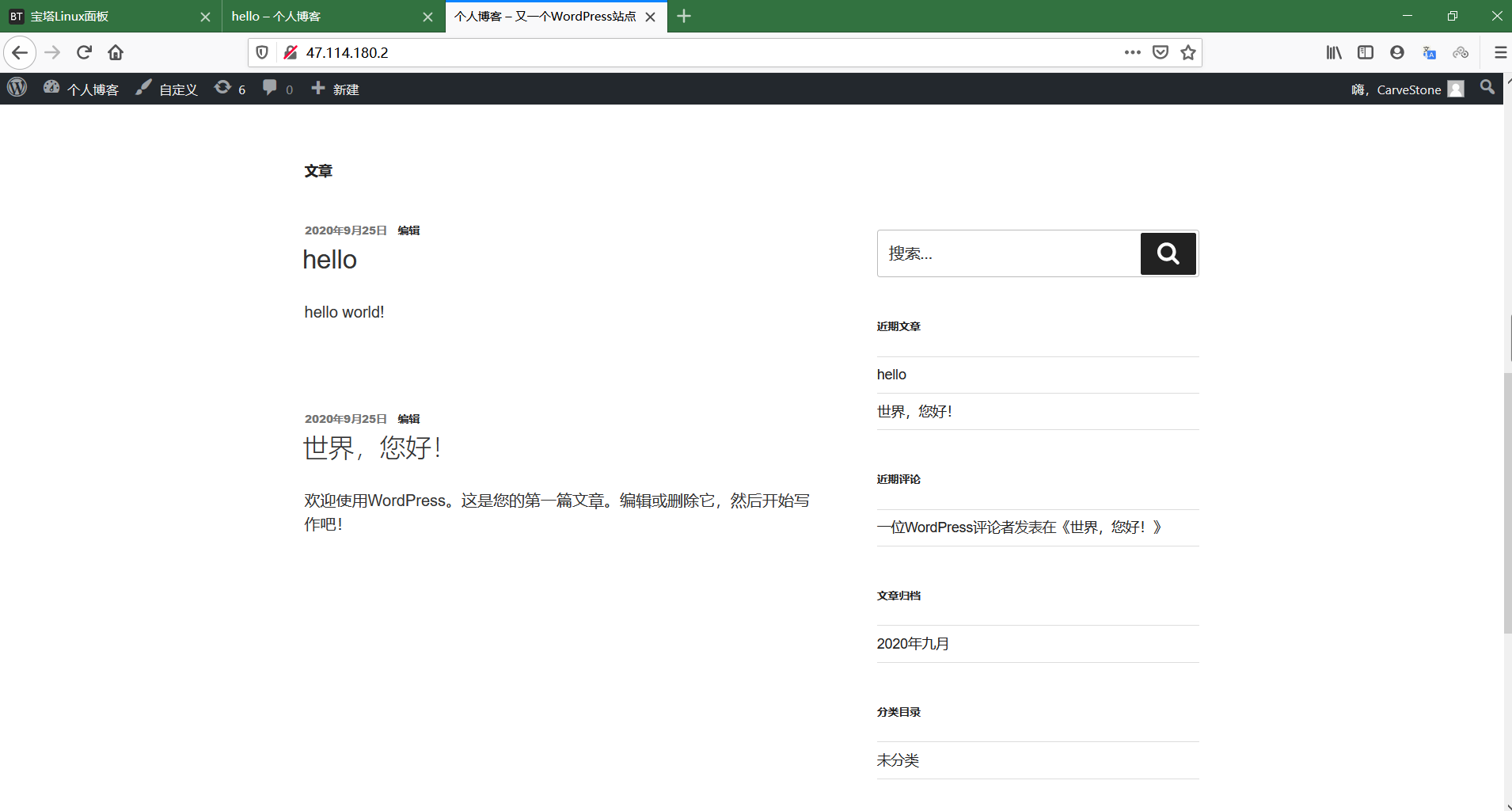Viewport: 1512px width, 811px height.
Task: Open comments via the speech bubble icon
Action: [270, 88]
